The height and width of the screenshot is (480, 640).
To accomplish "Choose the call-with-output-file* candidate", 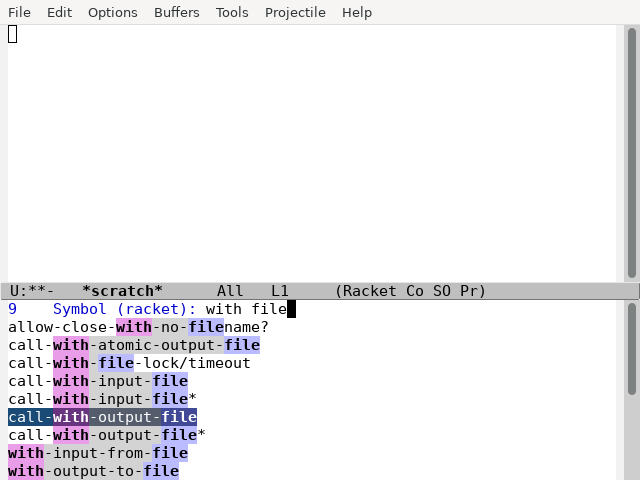I will pyautogui.click(x=107, y=435).
